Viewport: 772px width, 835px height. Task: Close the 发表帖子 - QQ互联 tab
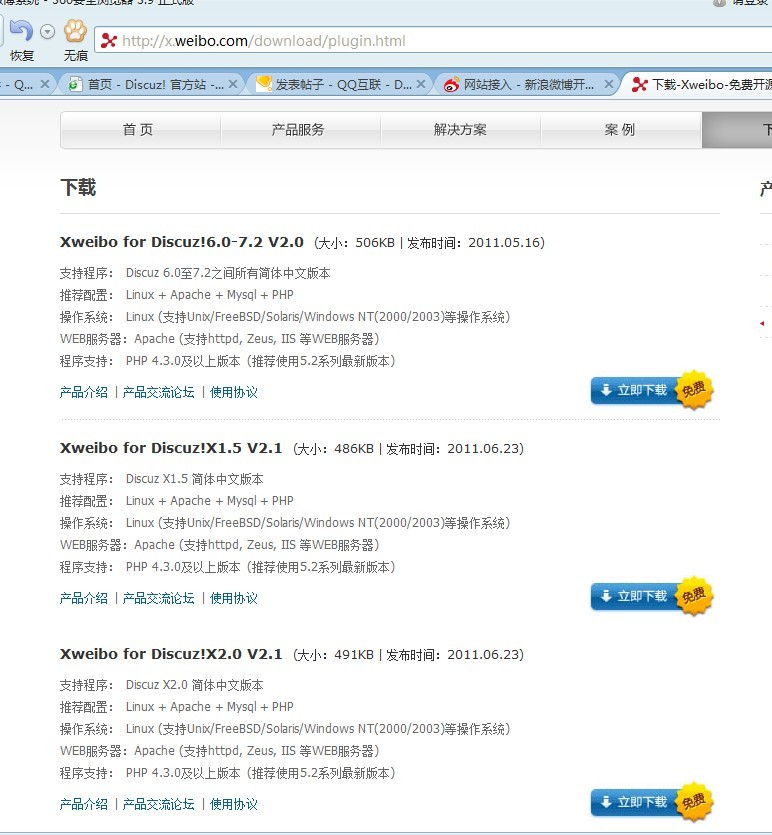click(x=421, y=84)
